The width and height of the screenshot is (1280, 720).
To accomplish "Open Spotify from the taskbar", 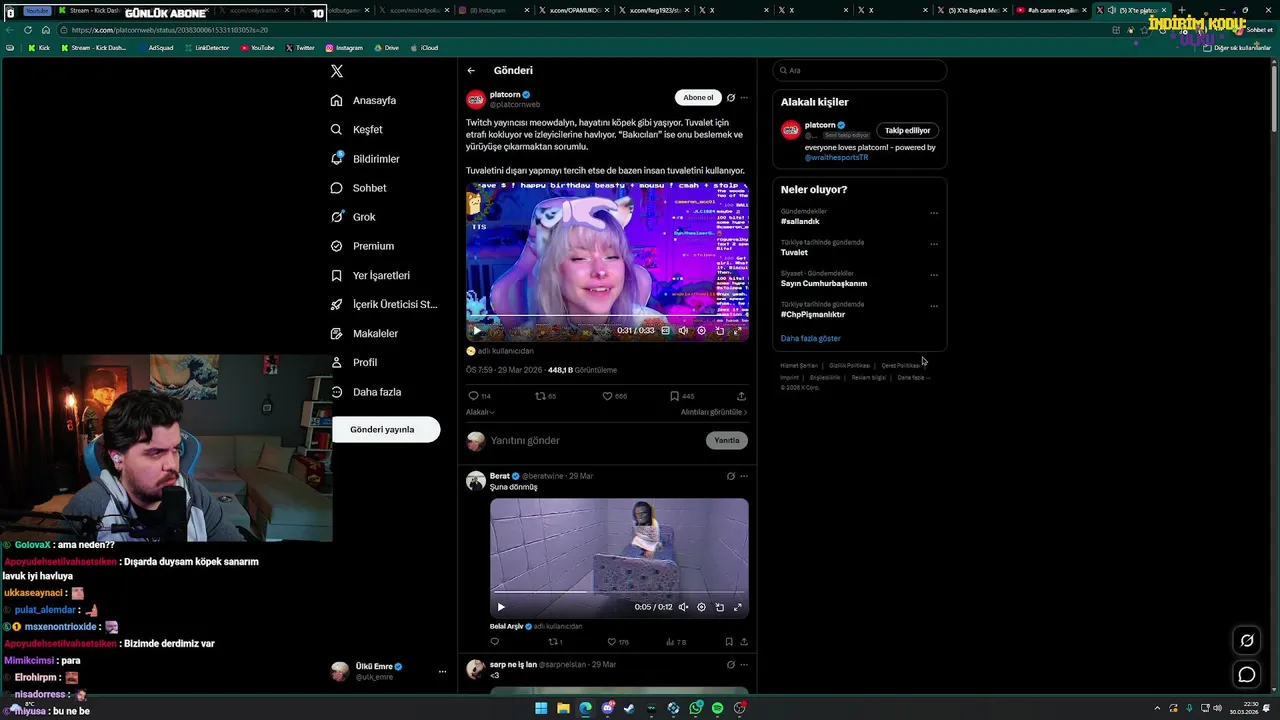I will point(717,708).
